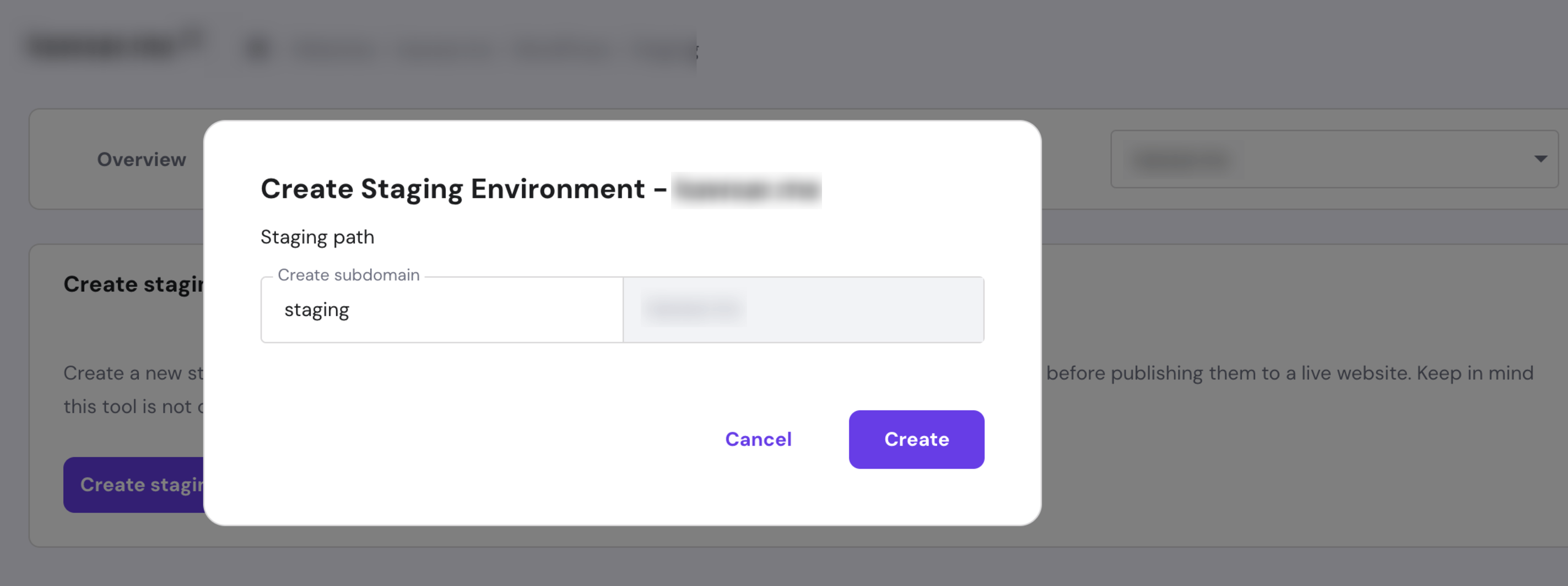Open the blurred website selector combo box

1334,159
